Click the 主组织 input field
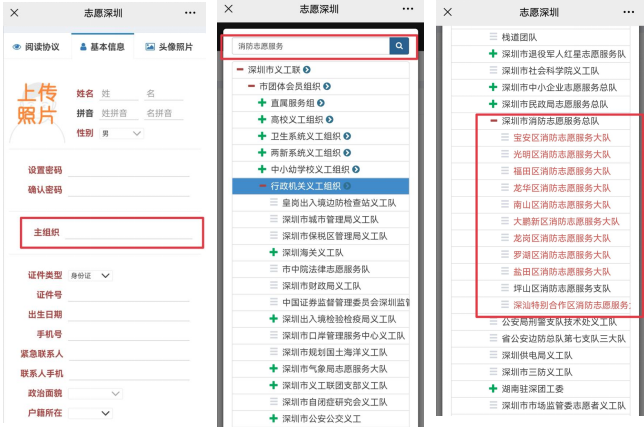Screen dimensions: 644x428 (130, 231)
